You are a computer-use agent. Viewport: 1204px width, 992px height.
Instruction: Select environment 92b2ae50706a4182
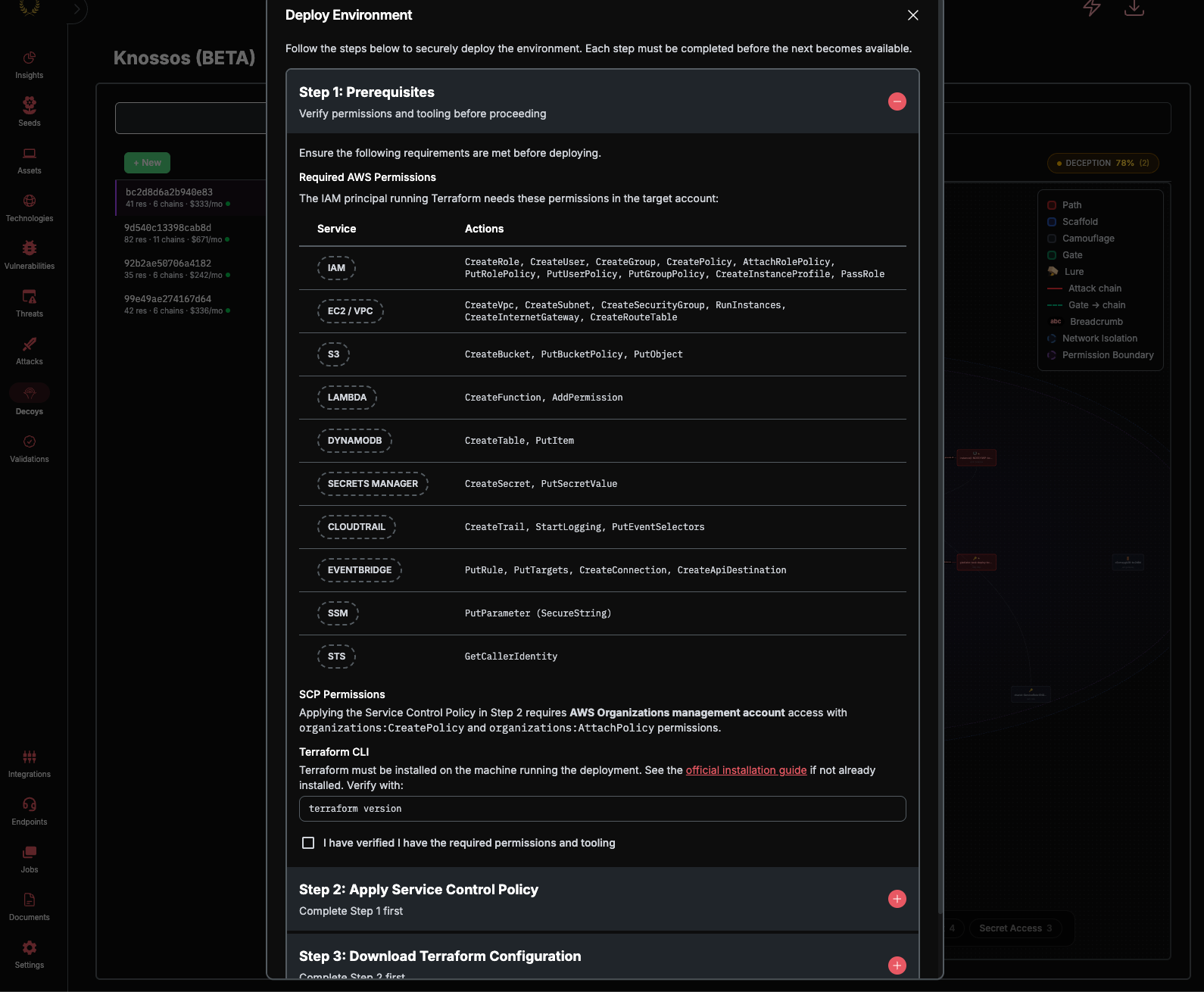[190, 269]
